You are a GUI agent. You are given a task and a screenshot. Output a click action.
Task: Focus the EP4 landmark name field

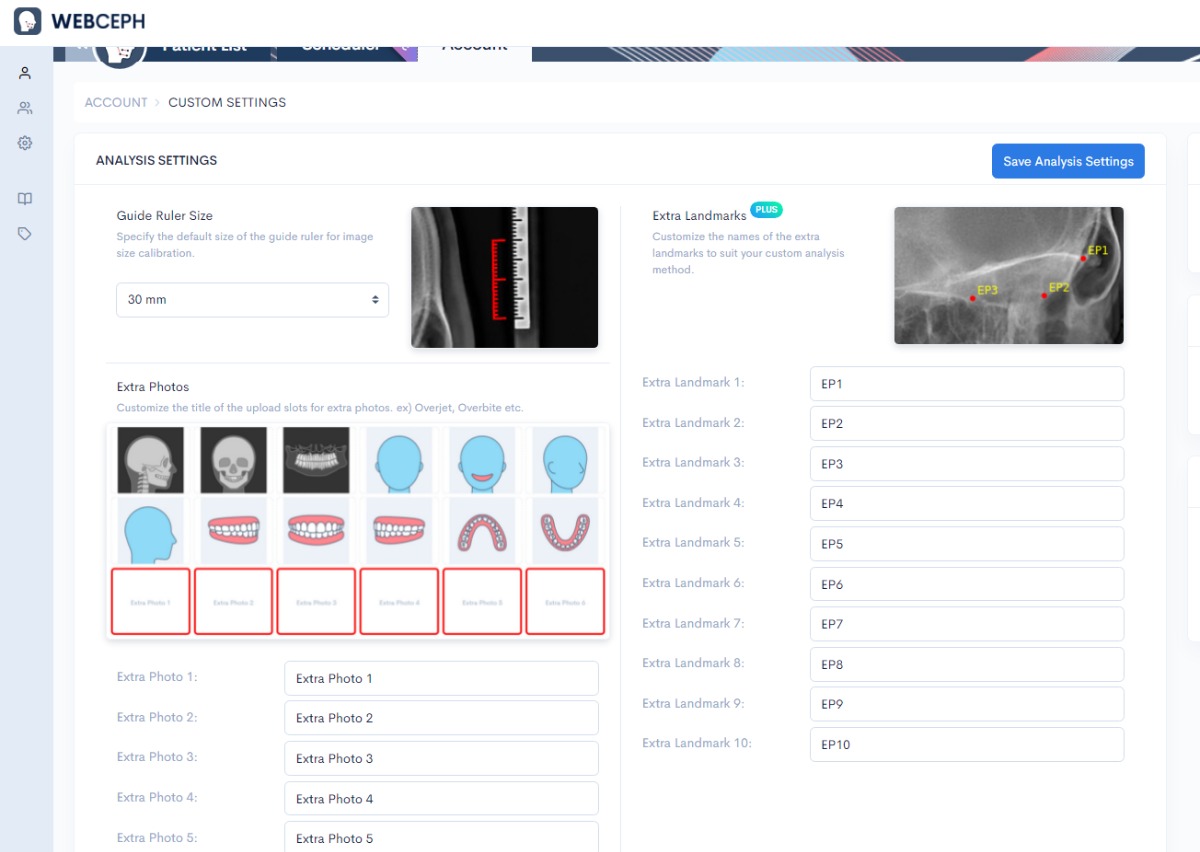point(967,504)
